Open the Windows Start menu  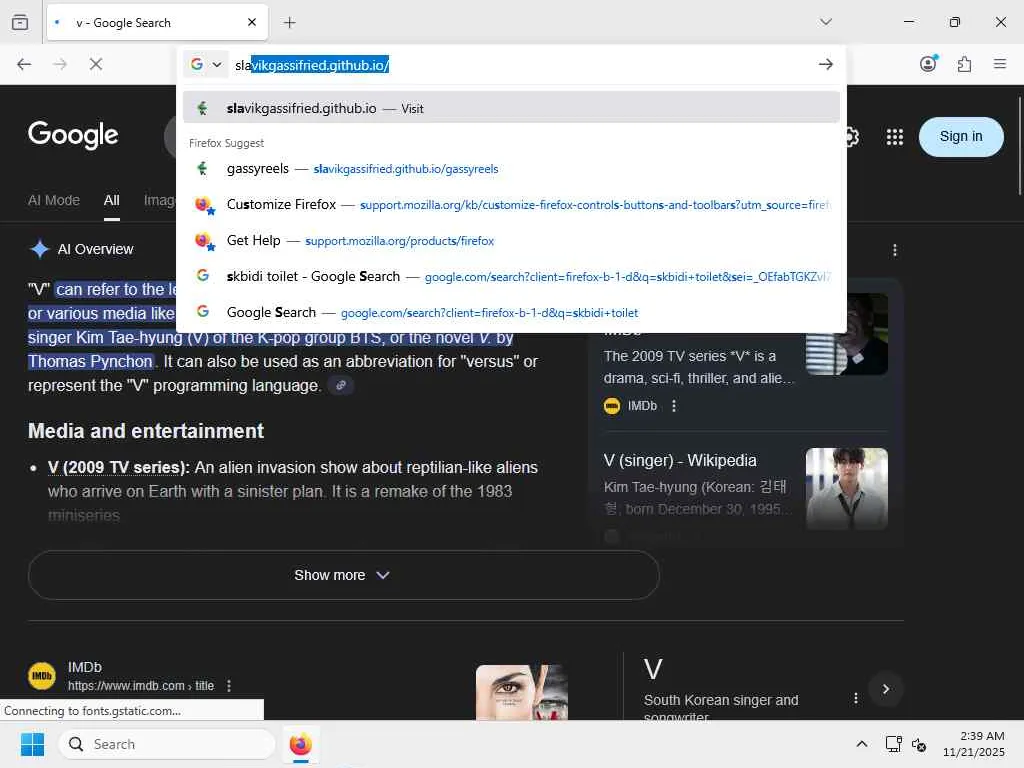(33, 744)
